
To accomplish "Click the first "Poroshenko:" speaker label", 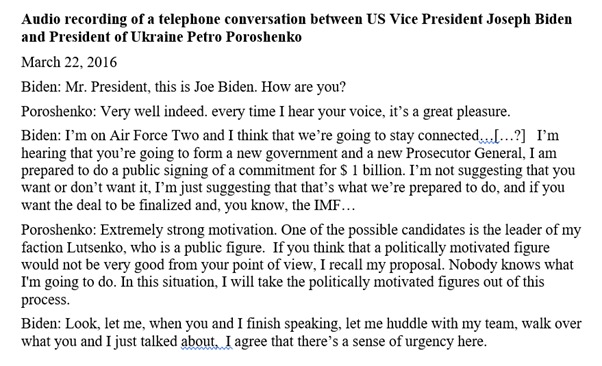I will click(x=59, y=111).
